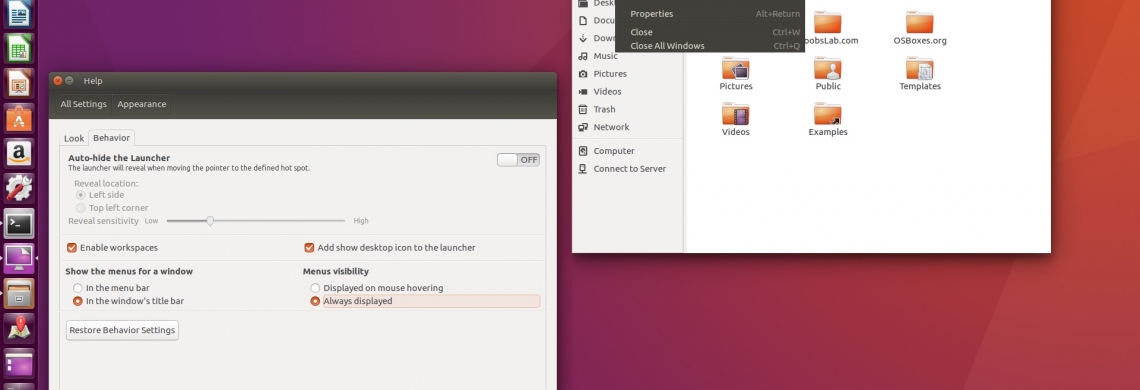Open Ubuntu Software orange bag icon
Viewport: 1140px width, 390px height.
[x=19, y=119]
